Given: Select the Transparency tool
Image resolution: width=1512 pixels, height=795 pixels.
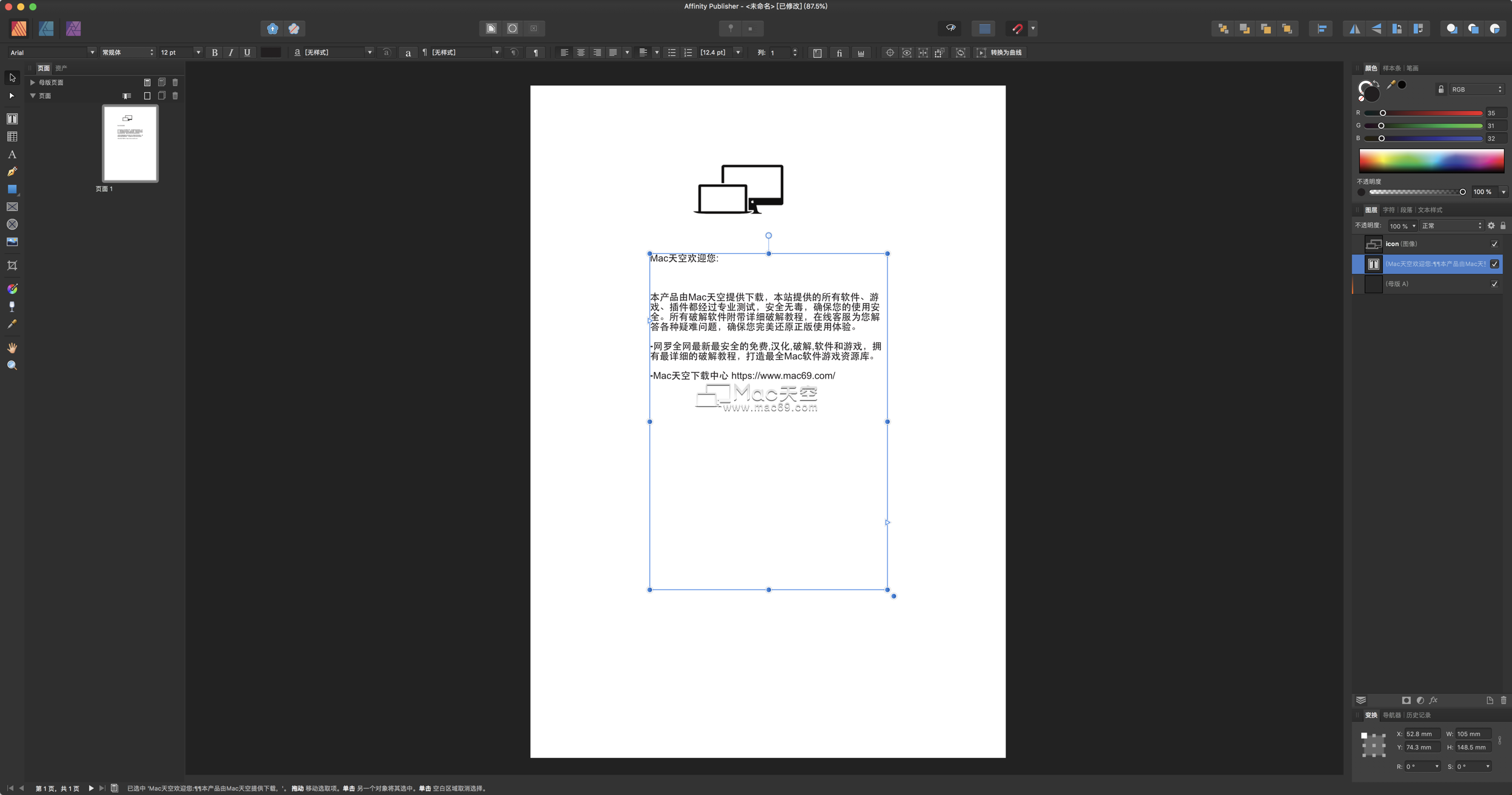Looking at the screenshot, I should click(12, 307).
